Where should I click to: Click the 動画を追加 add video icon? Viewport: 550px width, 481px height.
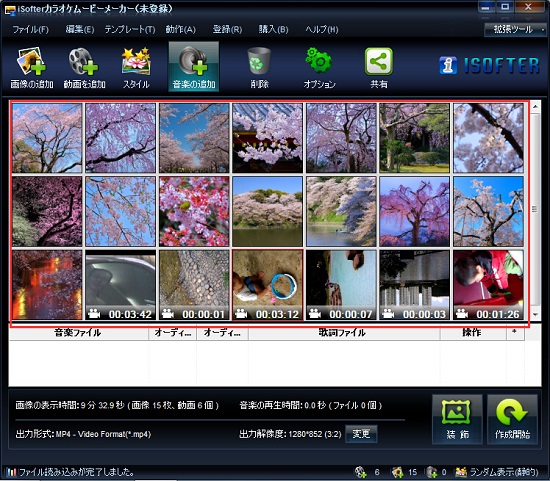pos(84,67)
